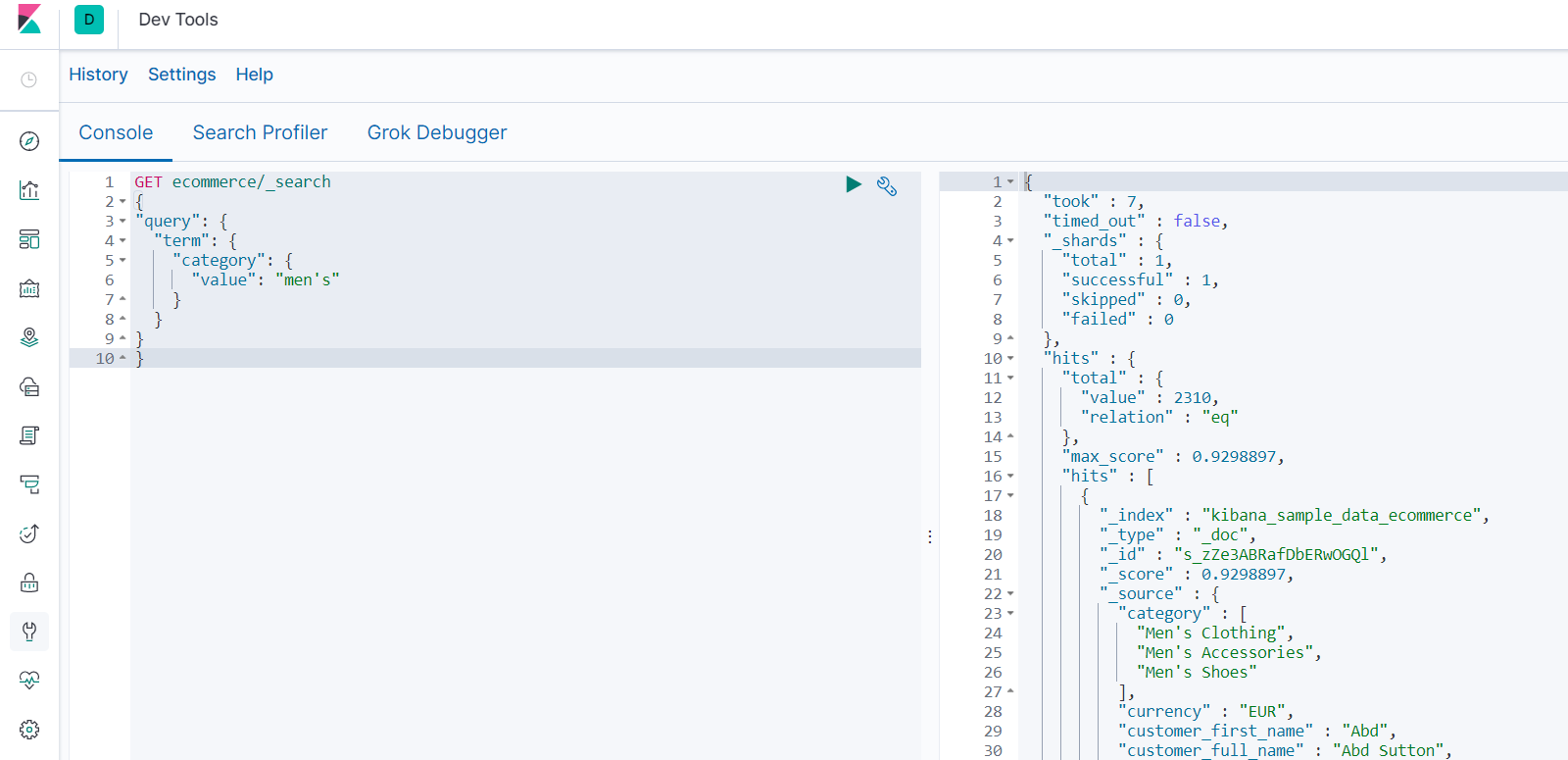The height and width of the screenshot is (760, 1568).
Task: Open Uptime icon in sidebar
Action: [29, 533]
